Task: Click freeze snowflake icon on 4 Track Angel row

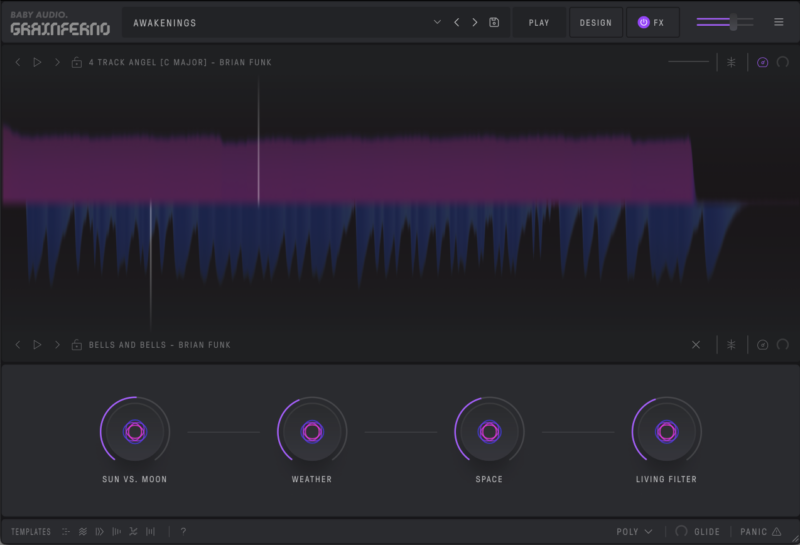Action: (731, 62)
